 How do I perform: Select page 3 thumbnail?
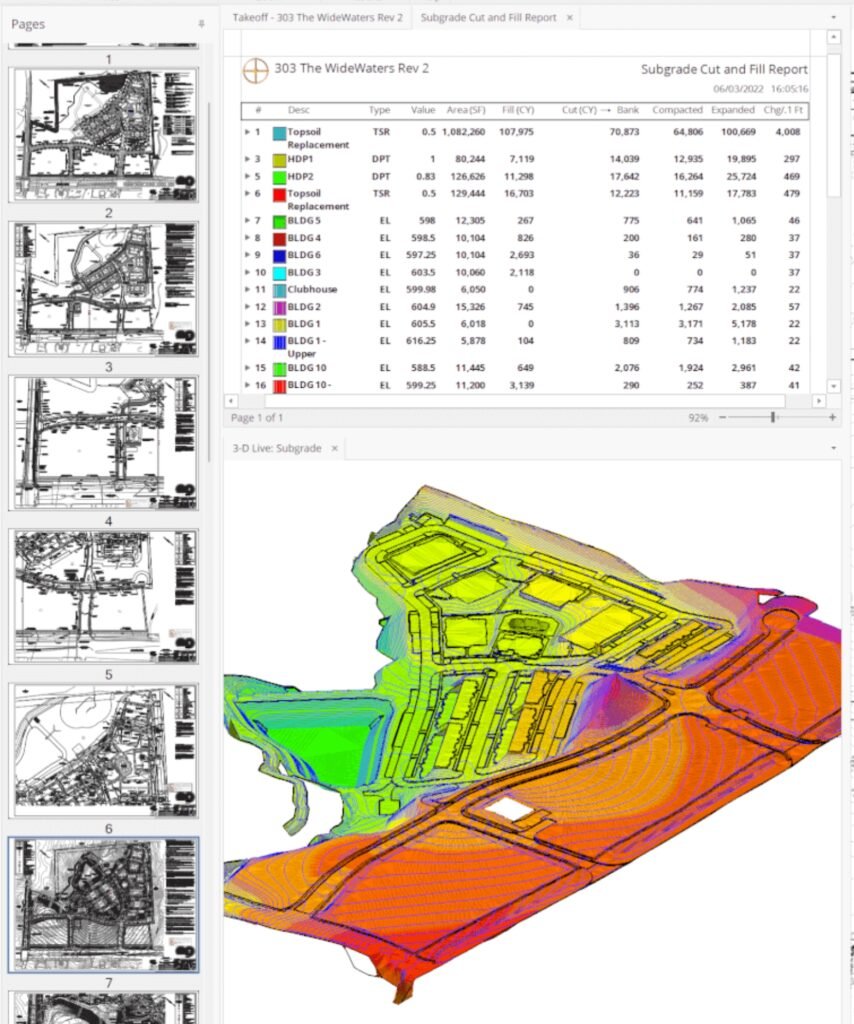[x=104, y=443]
